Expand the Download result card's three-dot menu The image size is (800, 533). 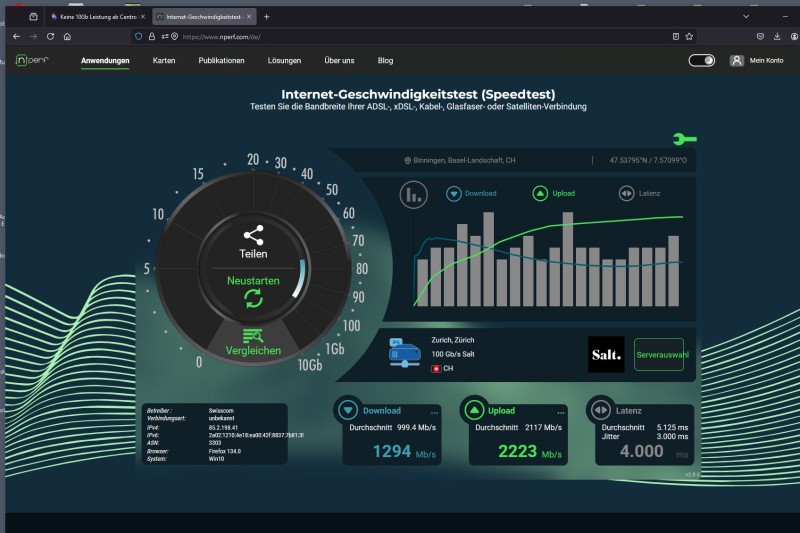coord(434,412)
